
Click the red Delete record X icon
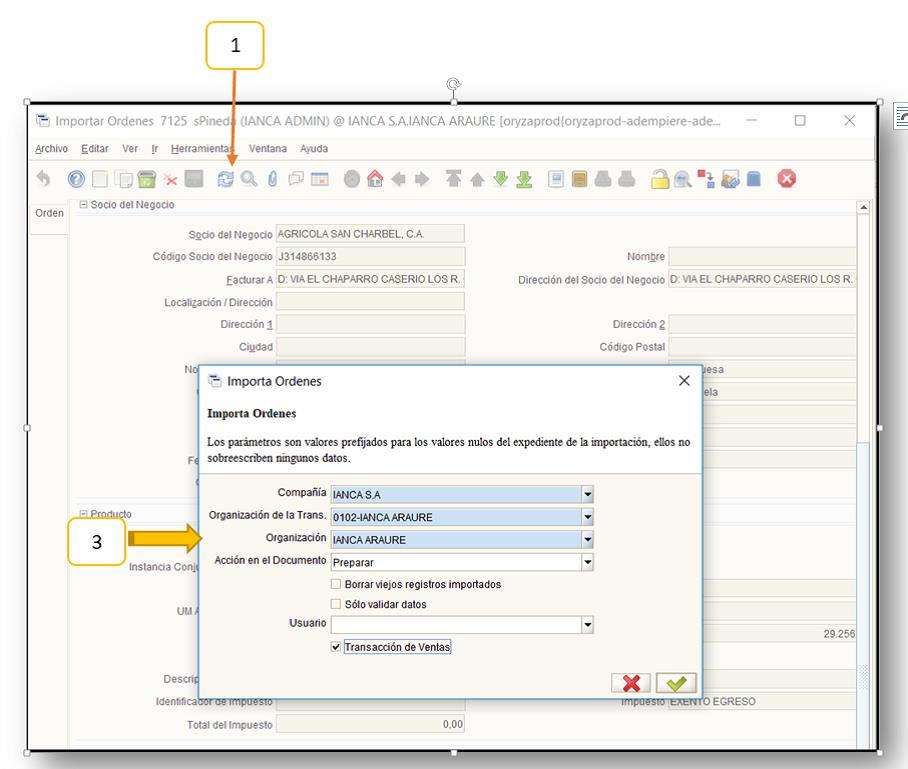pos(169,179)
